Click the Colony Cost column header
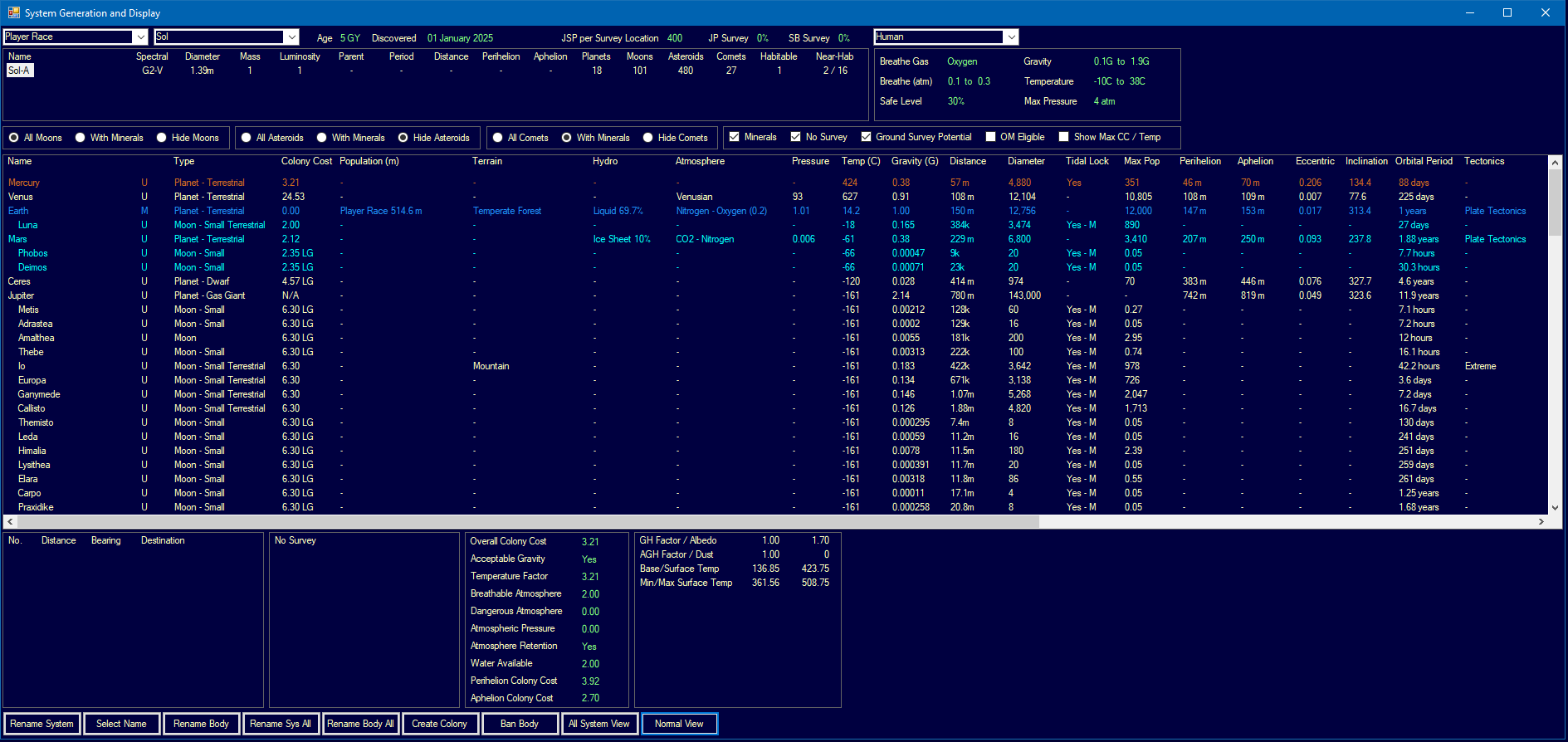Viewport: 1568px width, 742px height. pyautogui.click(x=306, y=161)
